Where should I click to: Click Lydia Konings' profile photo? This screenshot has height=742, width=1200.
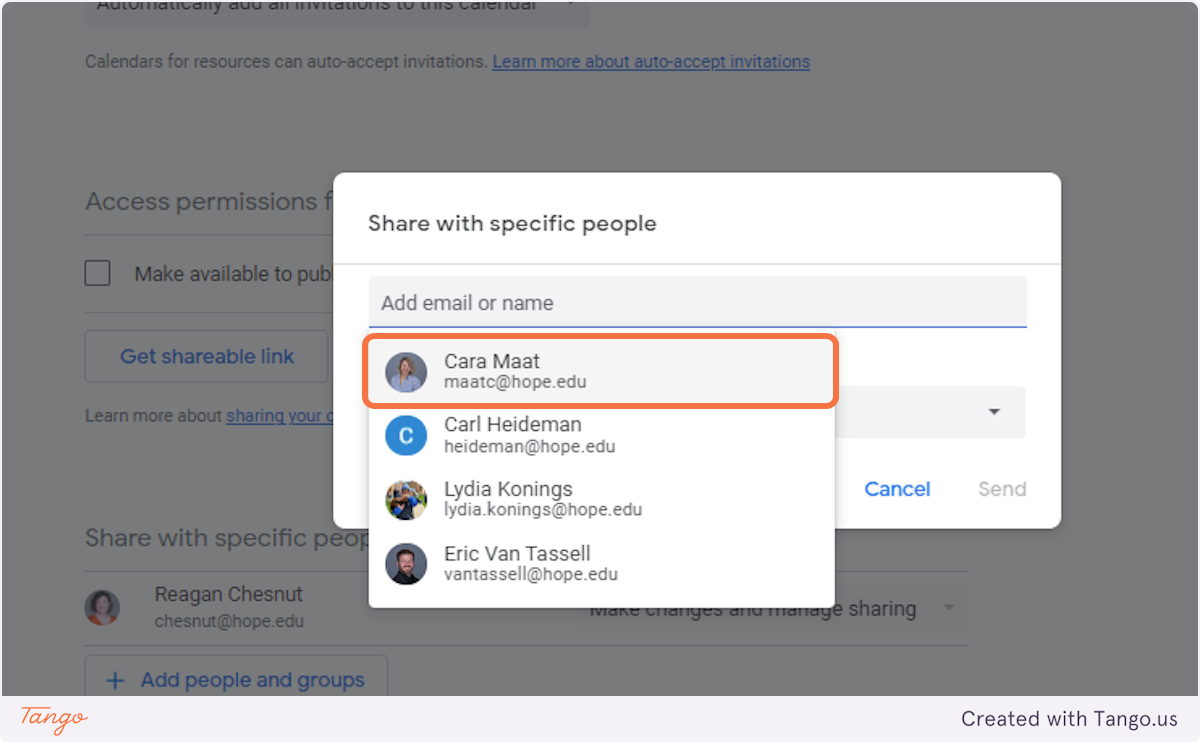click(x=406, y=500)
